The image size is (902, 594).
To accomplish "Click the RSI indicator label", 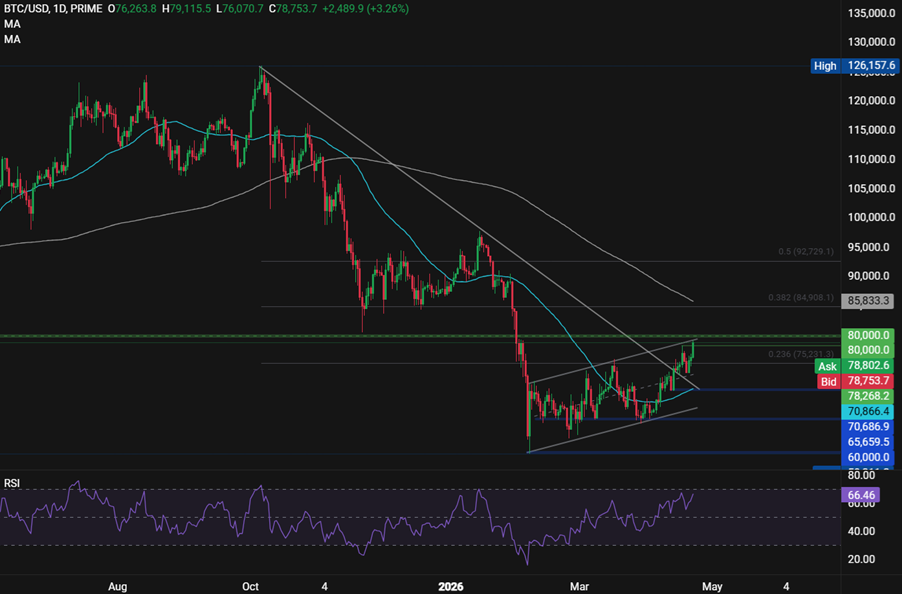I will tap(12, 482).
